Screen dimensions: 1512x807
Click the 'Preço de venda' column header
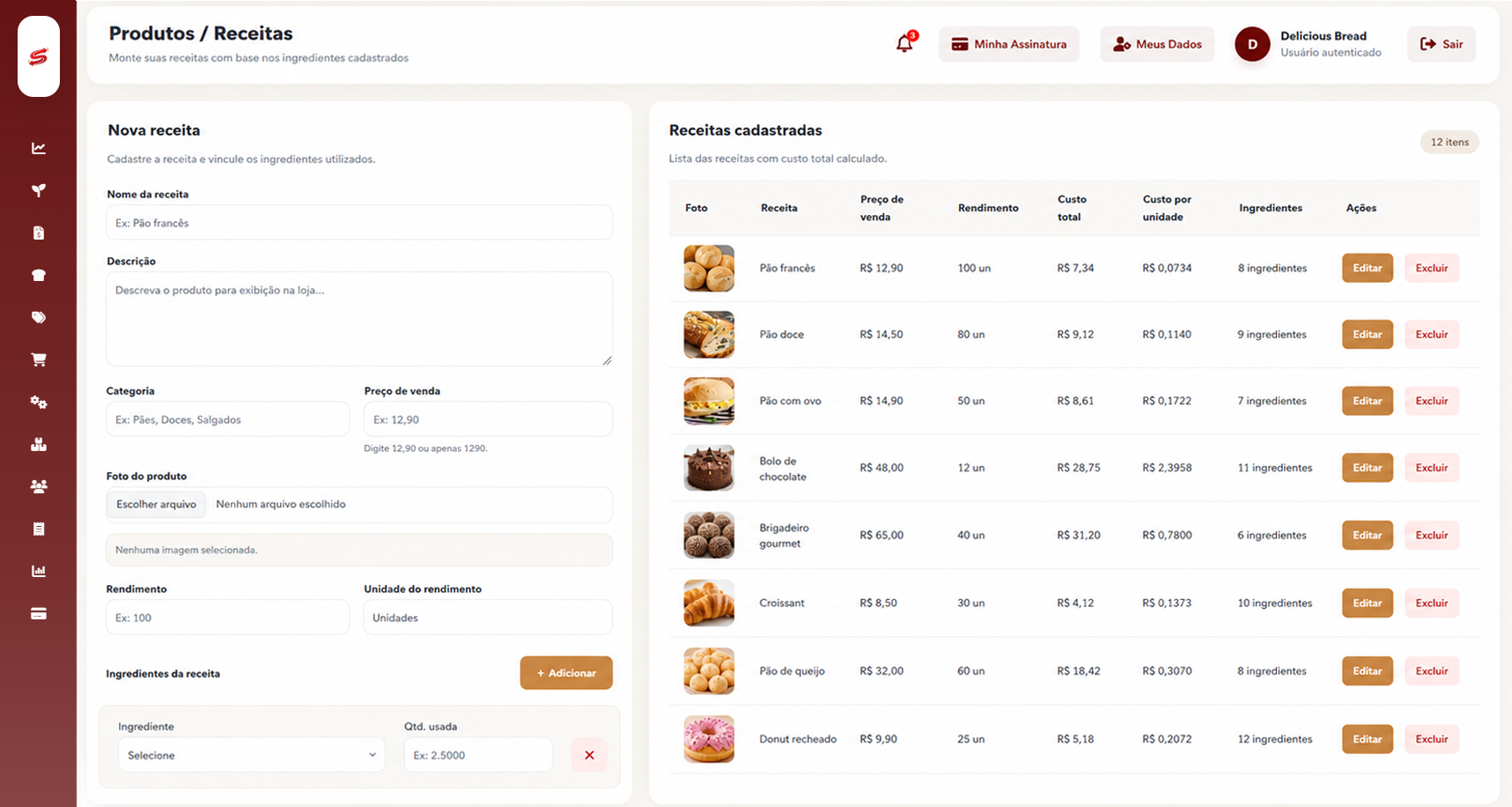point(881,208)
